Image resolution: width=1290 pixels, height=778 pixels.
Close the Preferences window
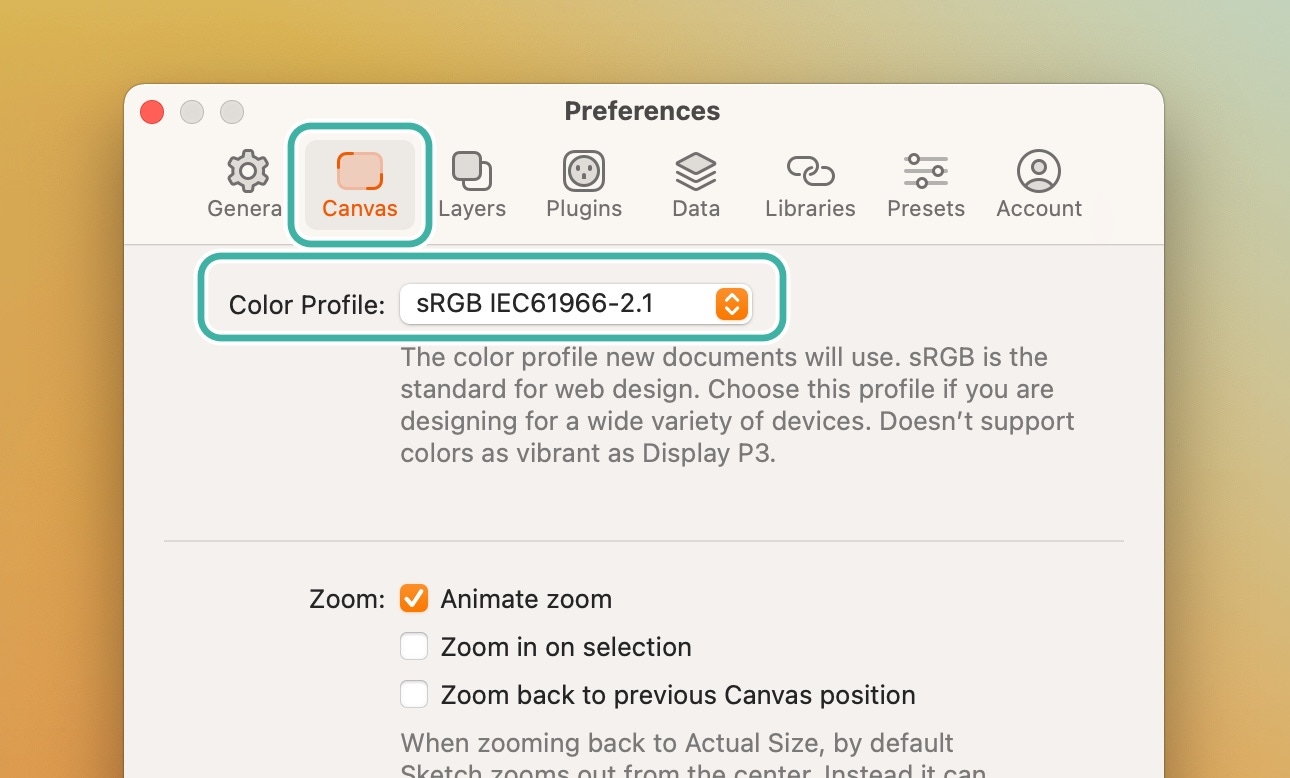(151, 112)
